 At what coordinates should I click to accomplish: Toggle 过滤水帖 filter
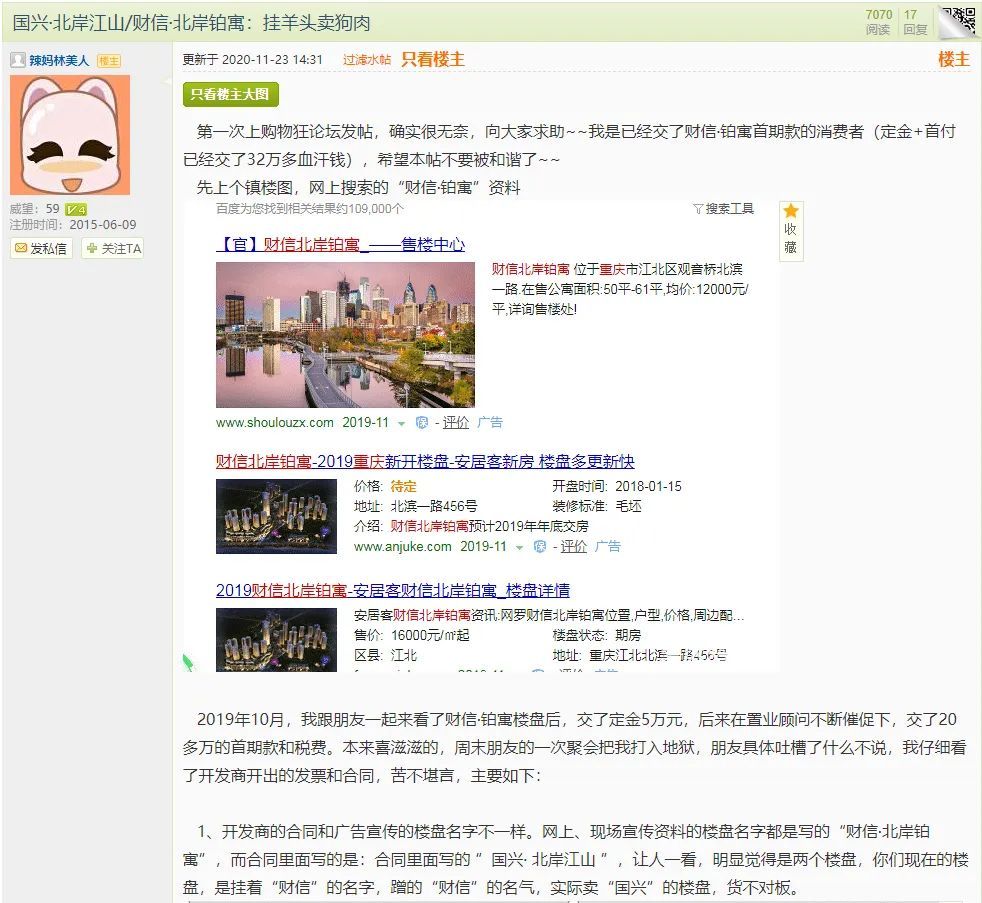tap(367, 59)
